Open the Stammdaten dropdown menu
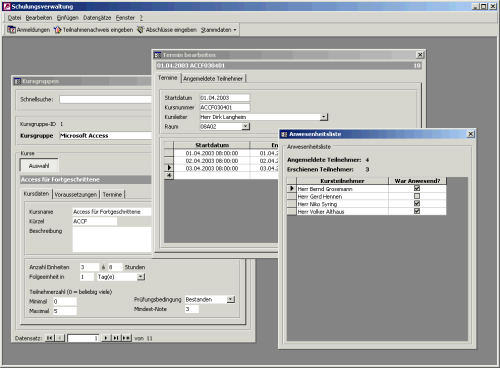Screen dimensions: 500x368 coord(218,30)
